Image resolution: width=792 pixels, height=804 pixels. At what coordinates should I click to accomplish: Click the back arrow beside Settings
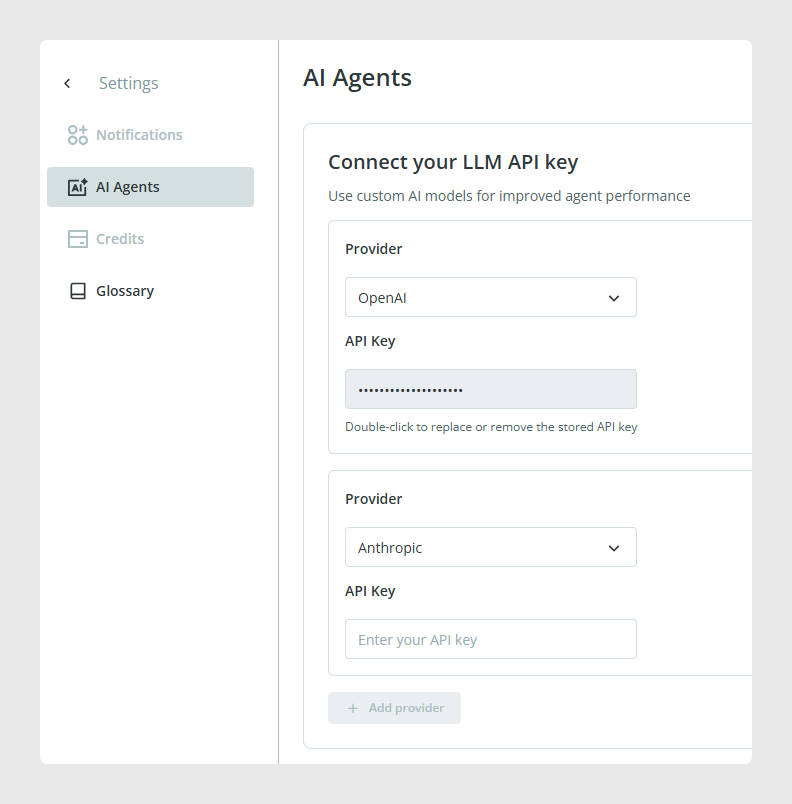pos(67,84)
